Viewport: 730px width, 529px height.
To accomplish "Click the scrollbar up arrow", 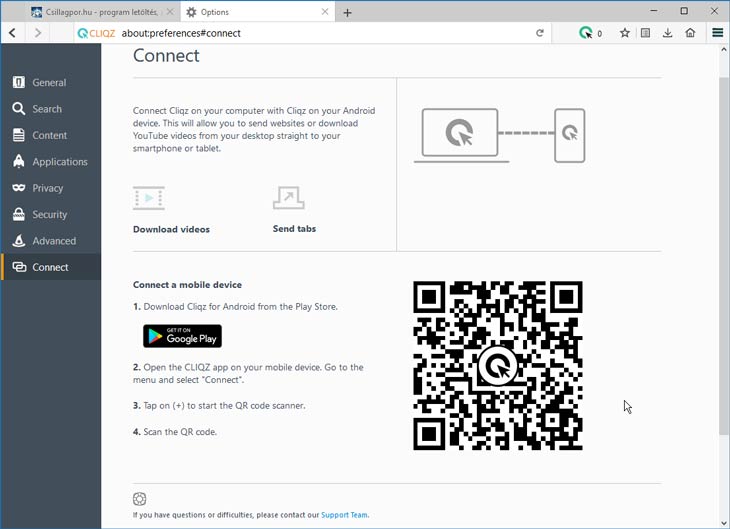I will coord(723,49).
